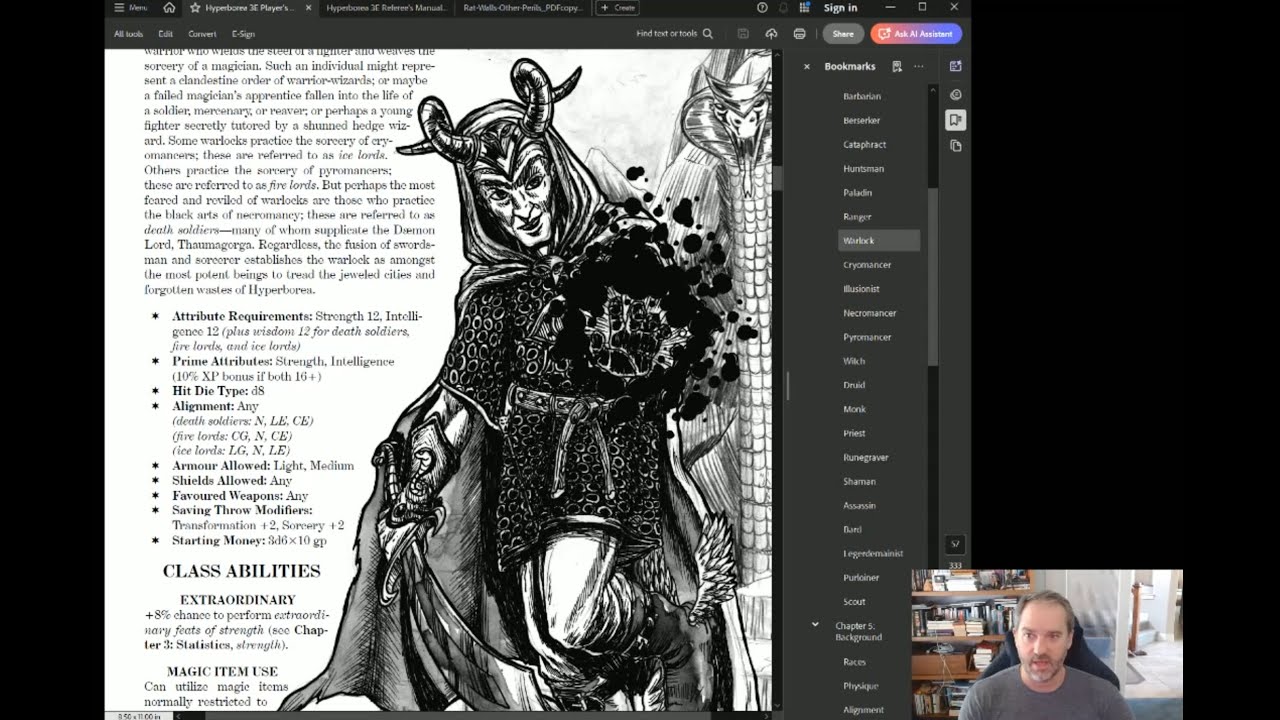Select the Pyromancer bookmark
1280x720 pixels.
point(867,337)
